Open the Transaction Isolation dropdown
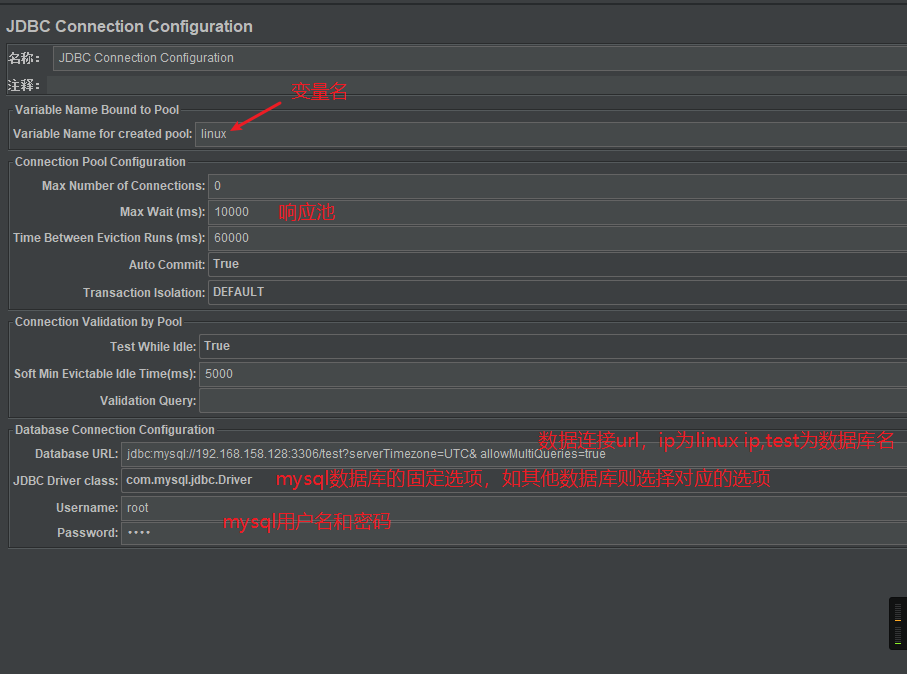Image resolution: width=907 pixels, height=674 pixels. (556, 292)
